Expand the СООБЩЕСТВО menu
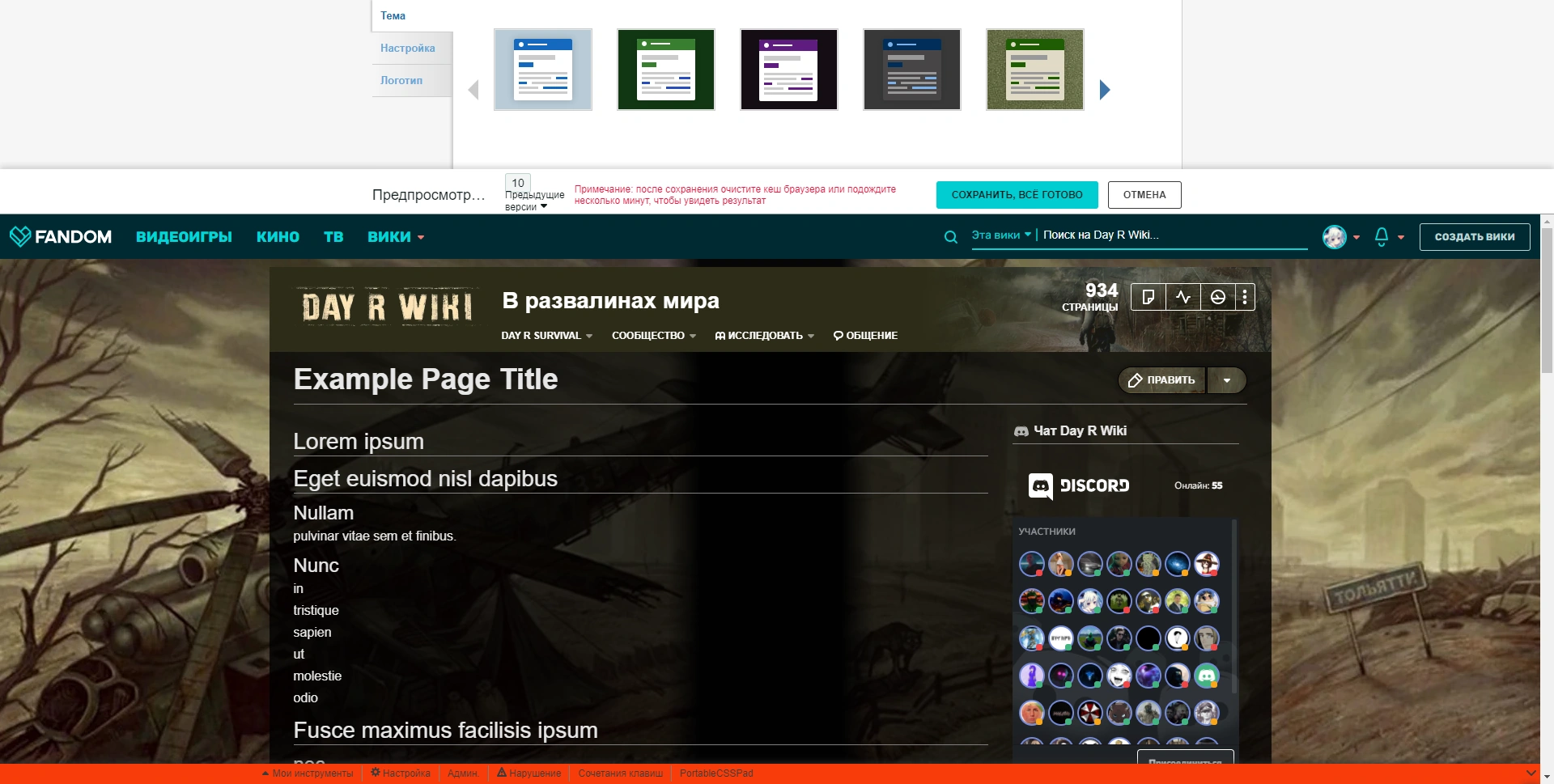 tap(654, 336)
